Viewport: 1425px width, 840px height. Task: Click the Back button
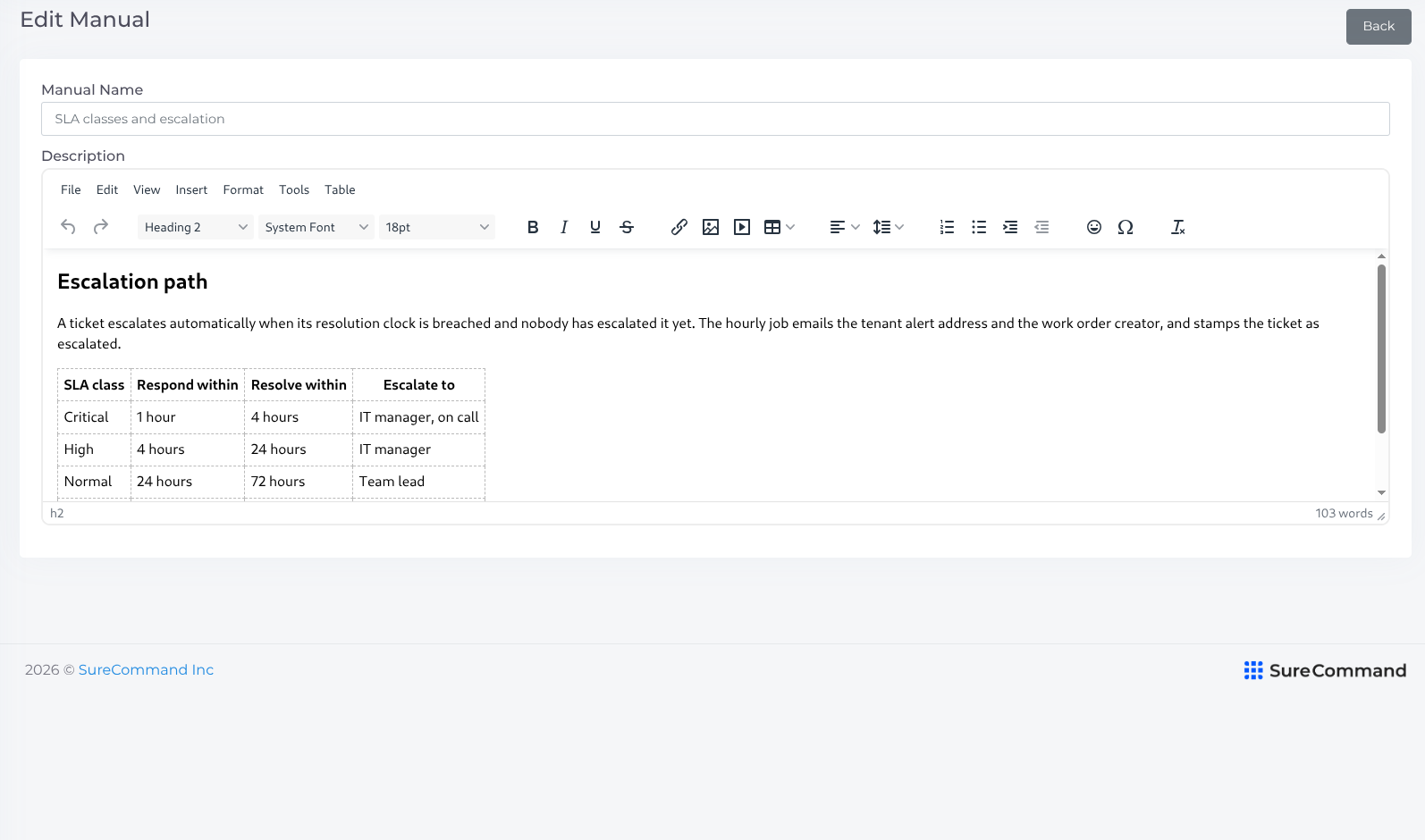(1379, 27)
